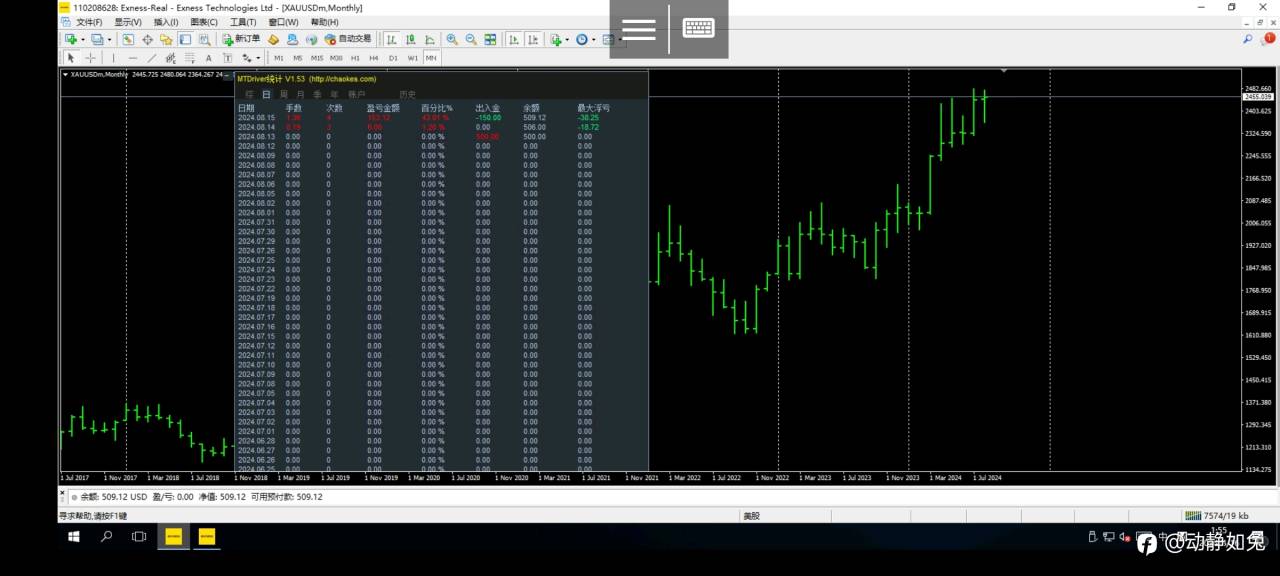Viewport: 1280px width, 576px height.
Task: Click the XAUUSDm,Monthly chart title triangle
Action: tap(65, 74)
